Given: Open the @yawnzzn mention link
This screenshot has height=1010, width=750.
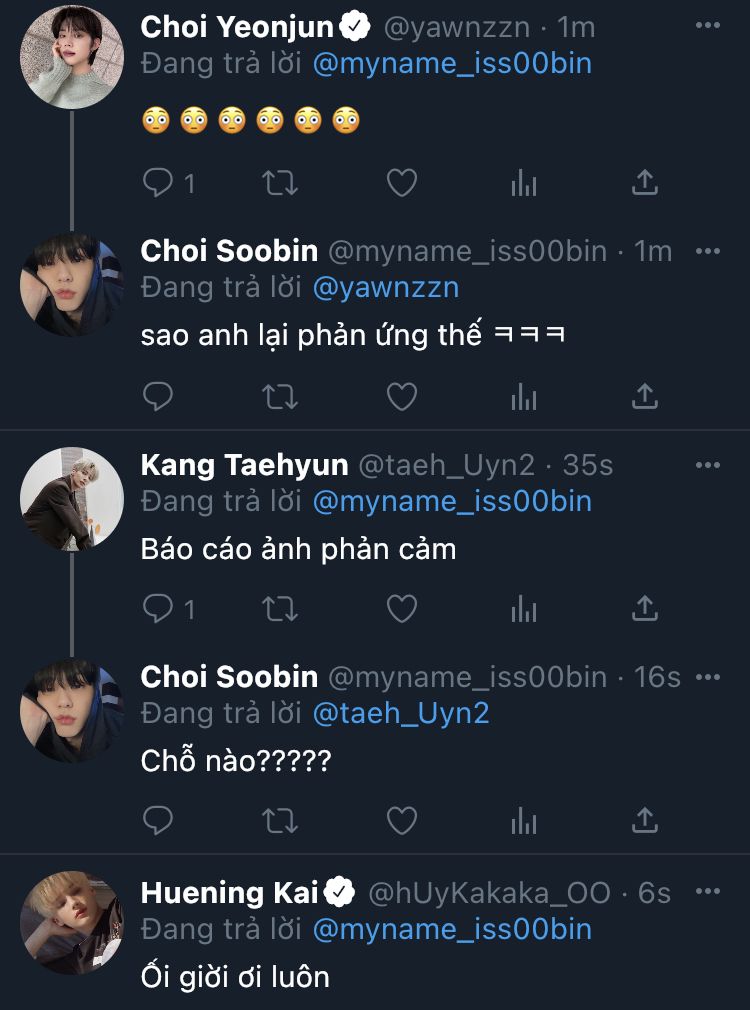Looking at the screenshot, I should (386, 288).
